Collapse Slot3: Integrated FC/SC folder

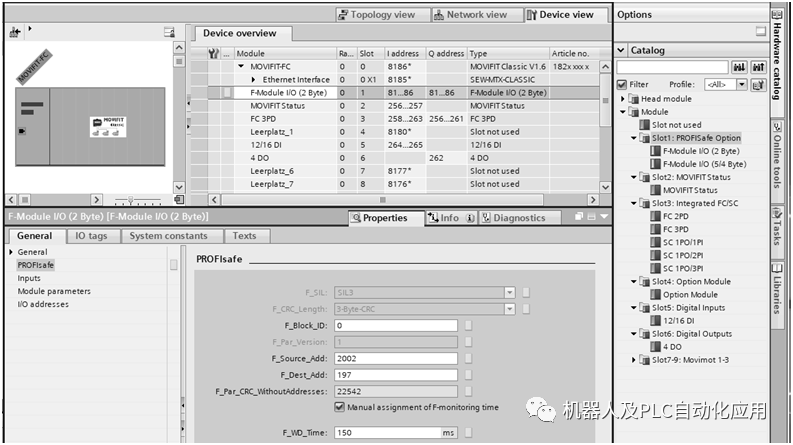click(634, 203)
